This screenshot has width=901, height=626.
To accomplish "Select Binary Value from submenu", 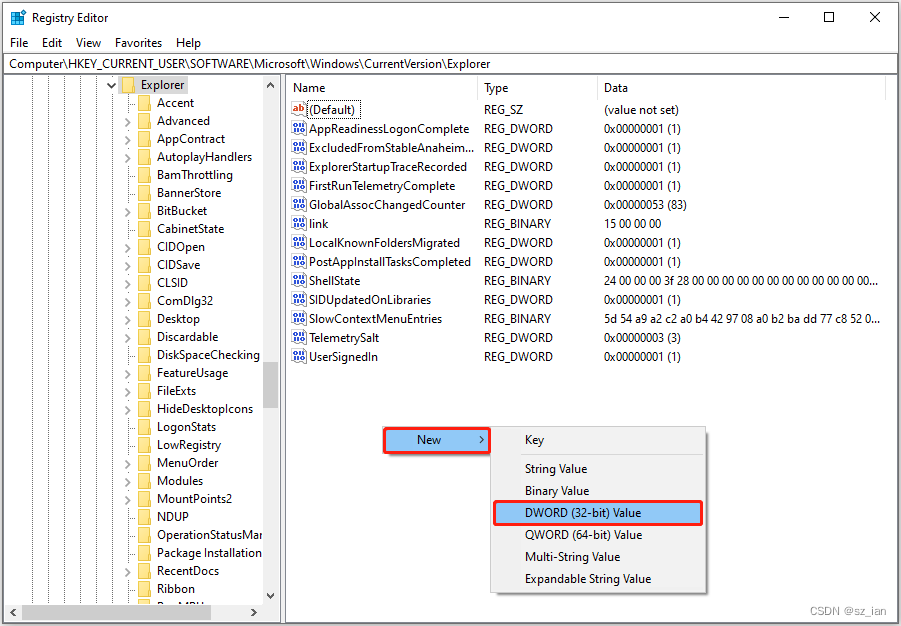I will click(x=598, y=491).
